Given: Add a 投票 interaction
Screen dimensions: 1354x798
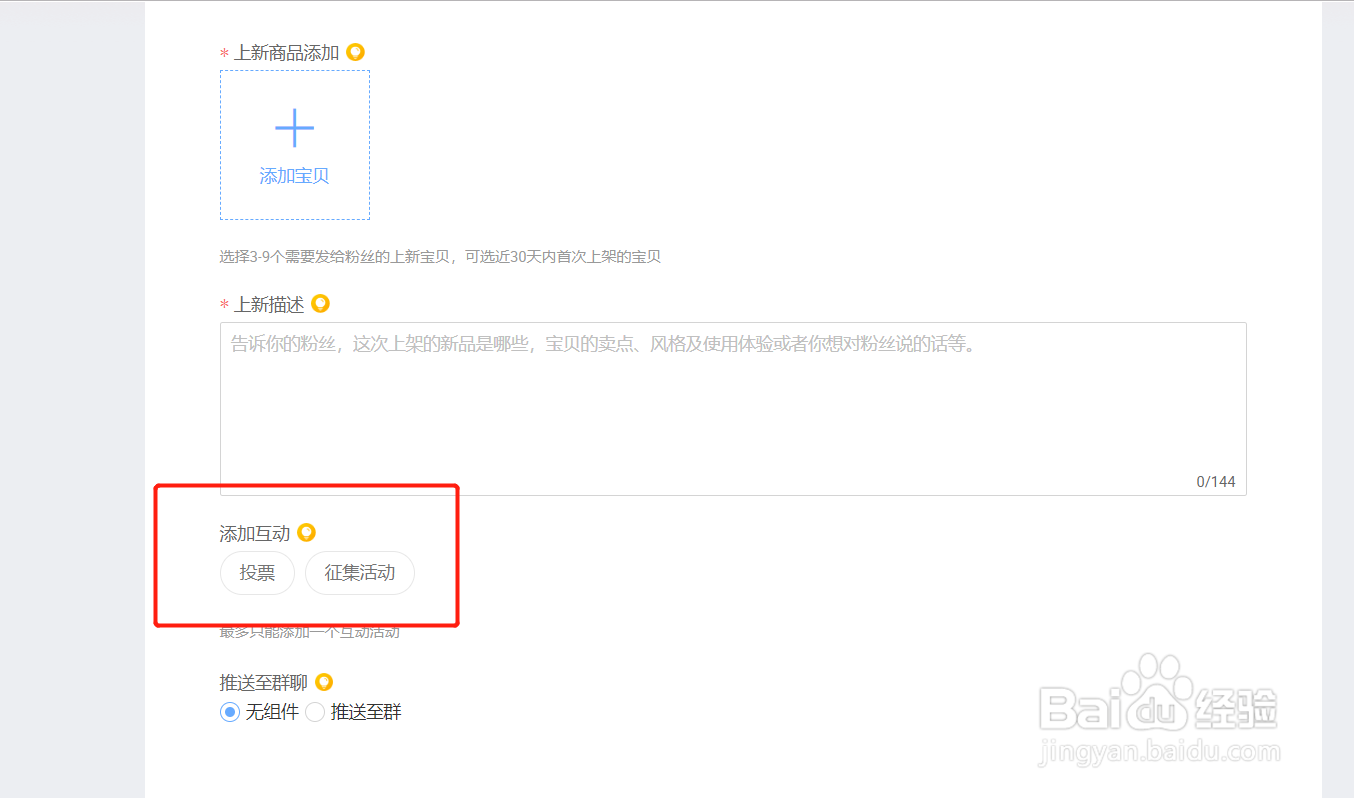Looking at the screenshot, I should tap(257, 573).
